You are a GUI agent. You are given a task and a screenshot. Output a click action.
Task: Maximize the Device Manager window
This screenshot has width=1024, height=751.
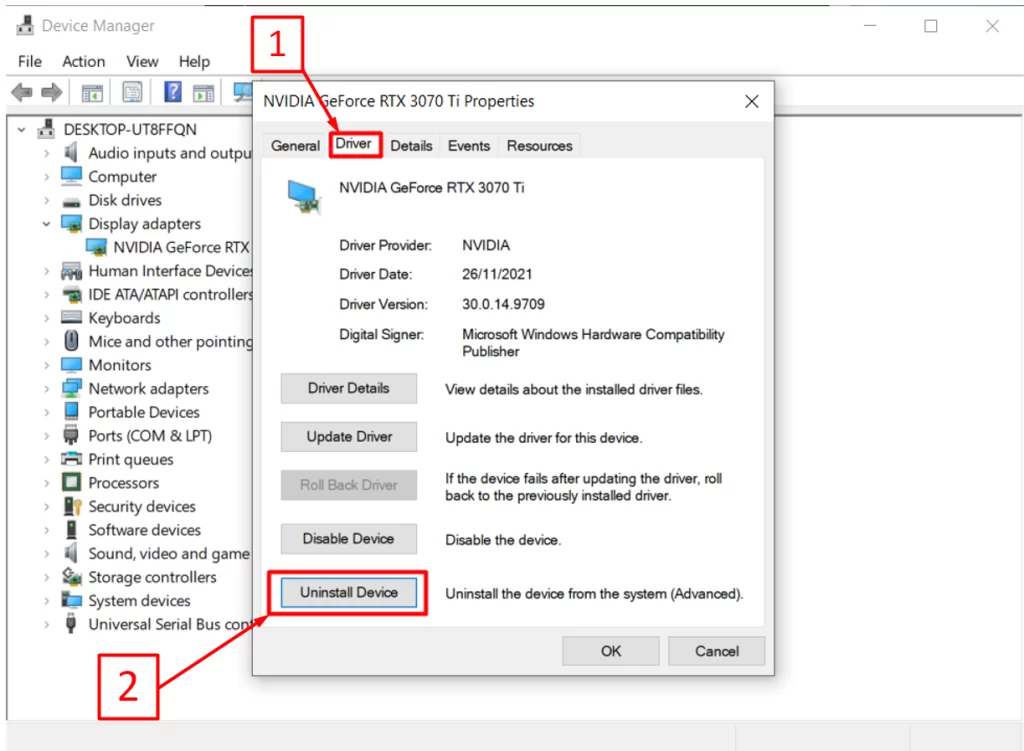coord(931,26)
